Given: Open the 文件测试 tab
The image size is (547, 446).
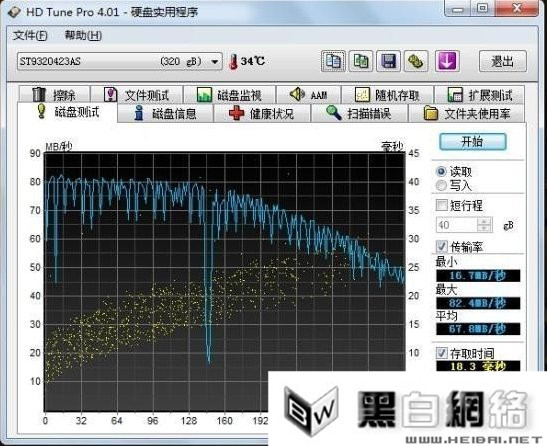Looking at the screenshot, I should [137, 95].
